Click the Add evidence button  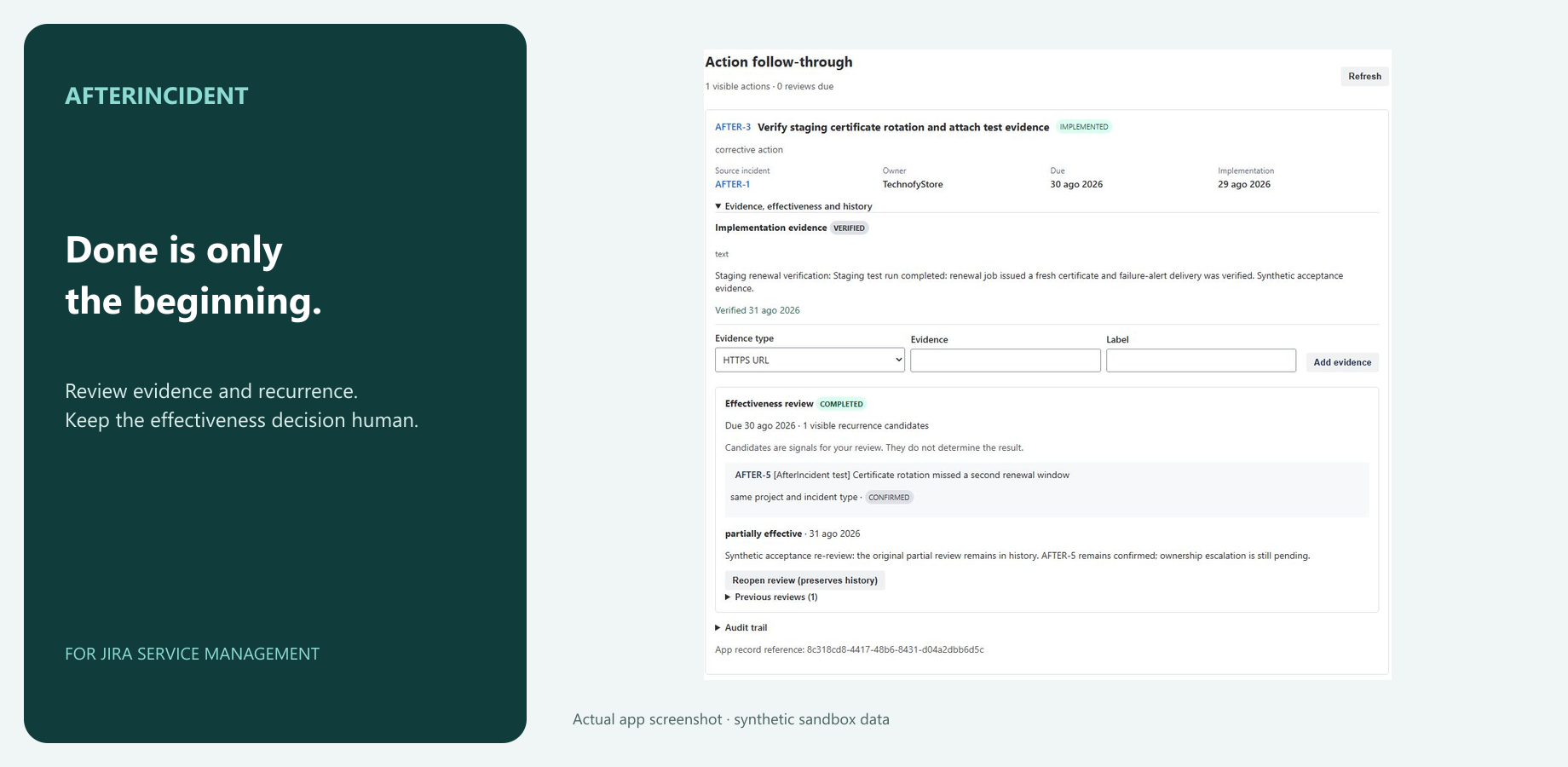1342,362
